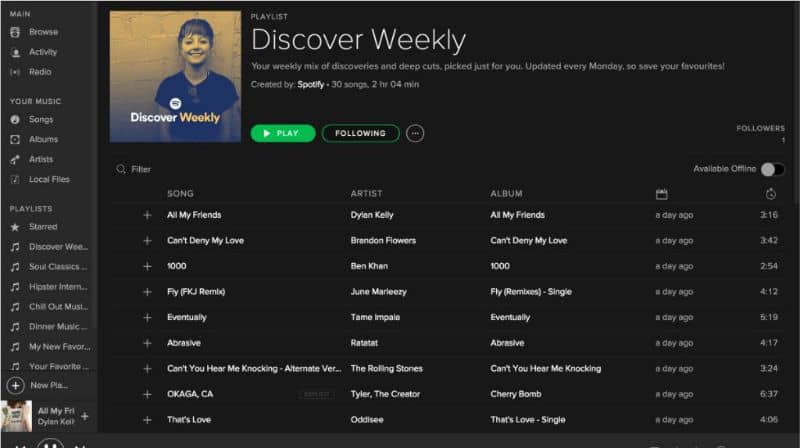Add Can't Deny My Love using plus icon
800x448 pixels.
pos(147,241)
